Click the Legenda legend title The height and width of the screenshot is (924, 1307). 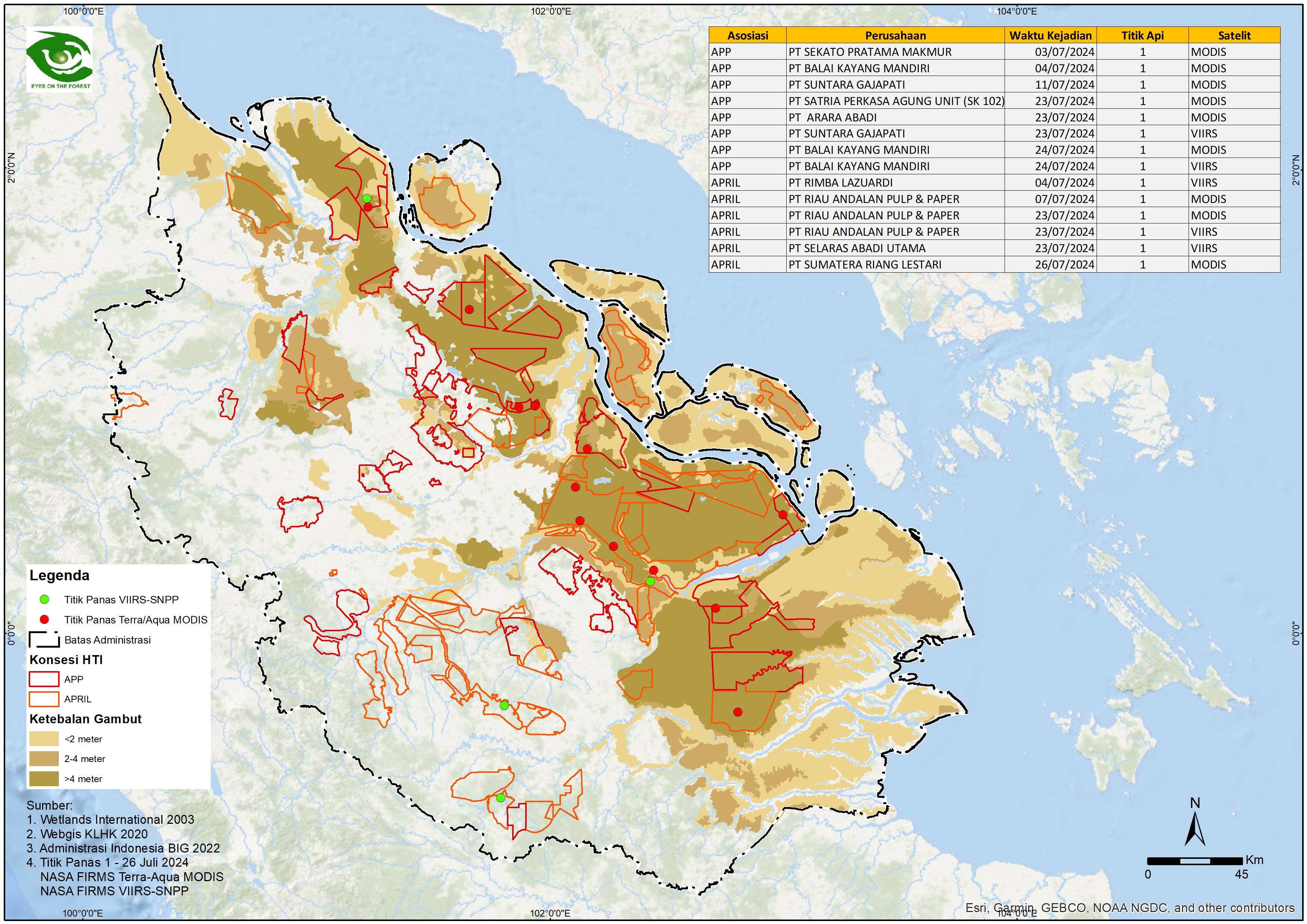tap(59, 575)
